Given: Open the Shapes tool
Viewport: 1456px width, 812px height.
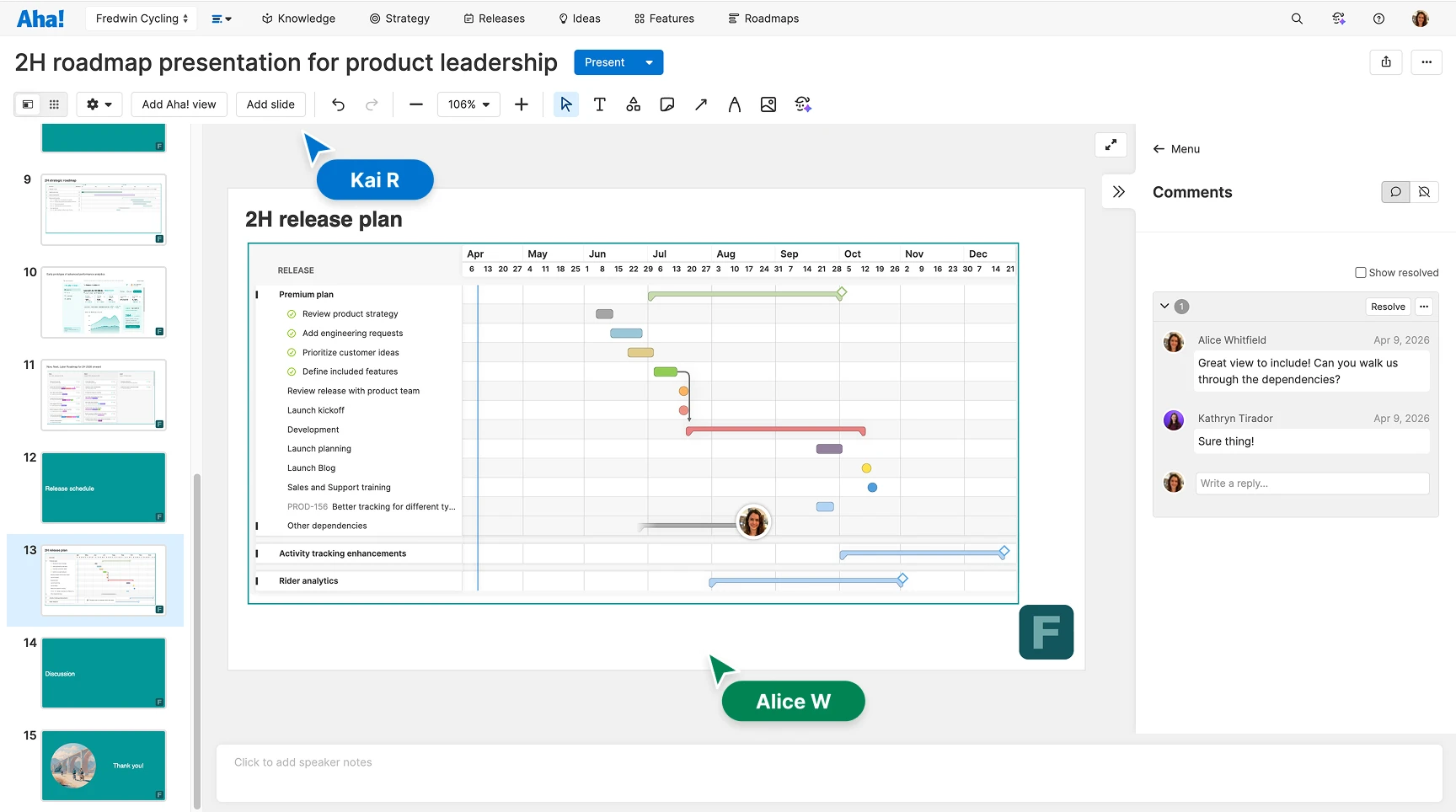Looking at the screenshot, I should coord(633,104).
